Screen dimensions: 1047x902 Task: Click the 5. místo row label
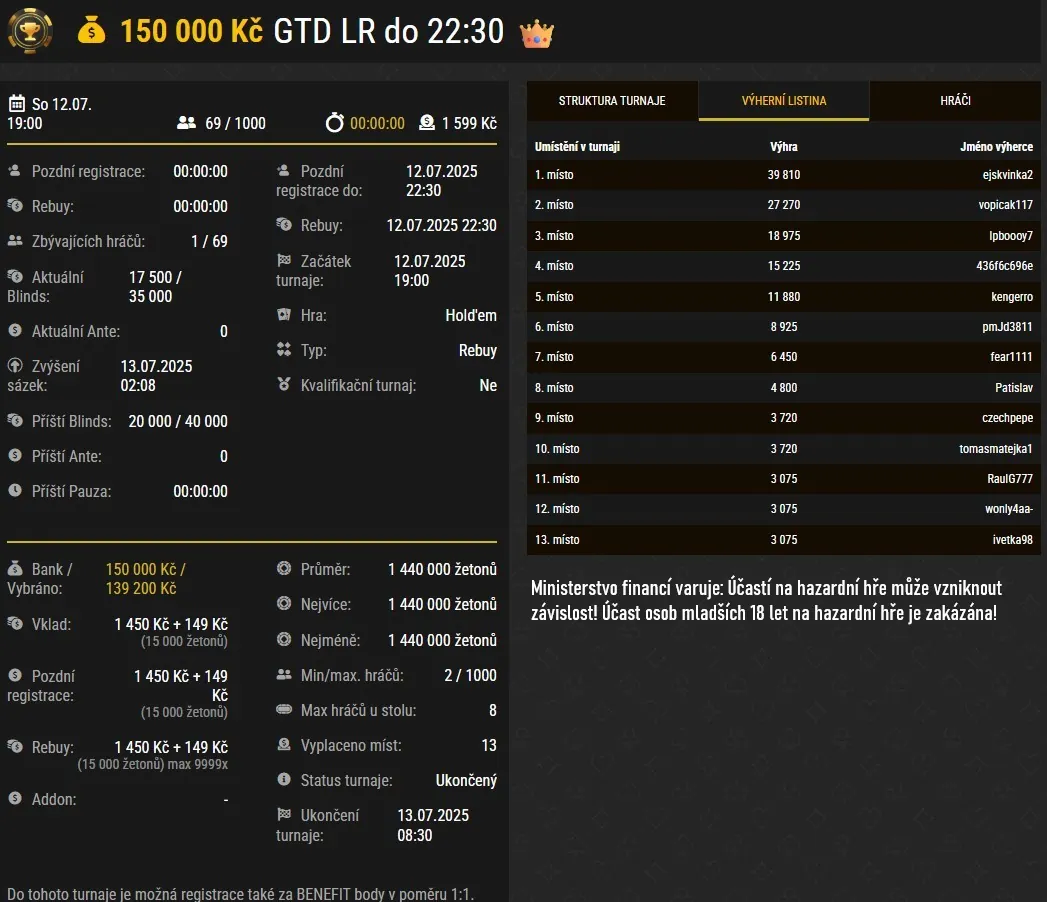[x=554, y=296]
